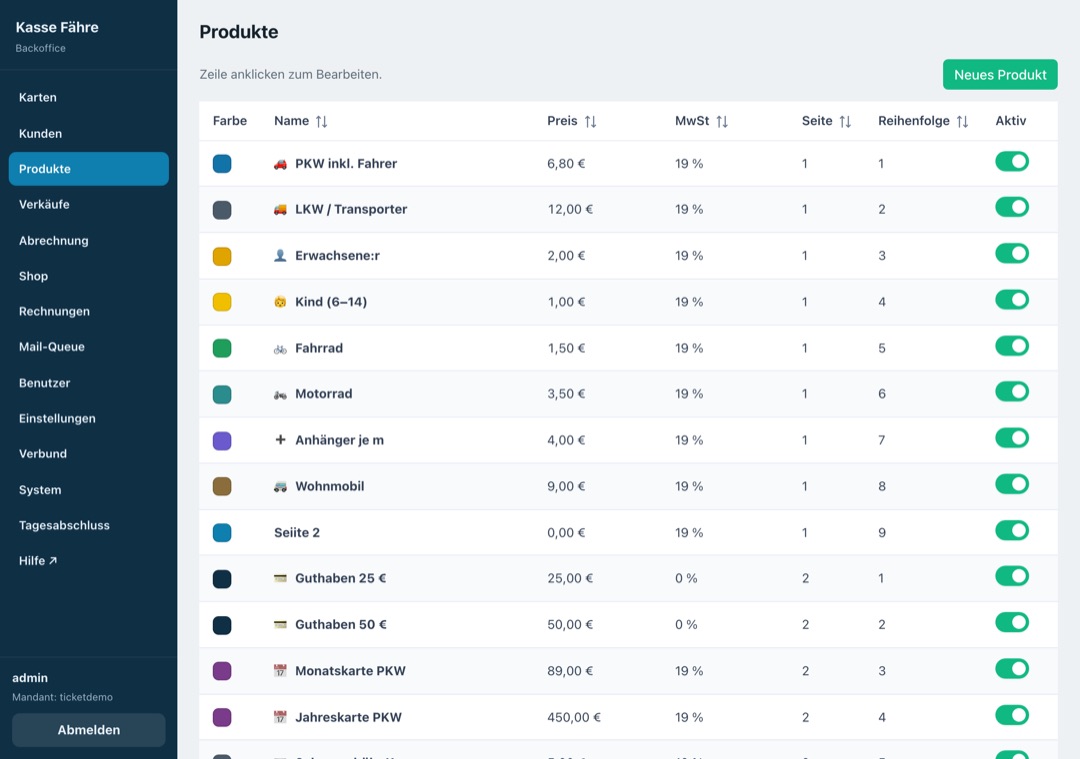
Task: Click the Farbe column header
Action: click(229, 121)
